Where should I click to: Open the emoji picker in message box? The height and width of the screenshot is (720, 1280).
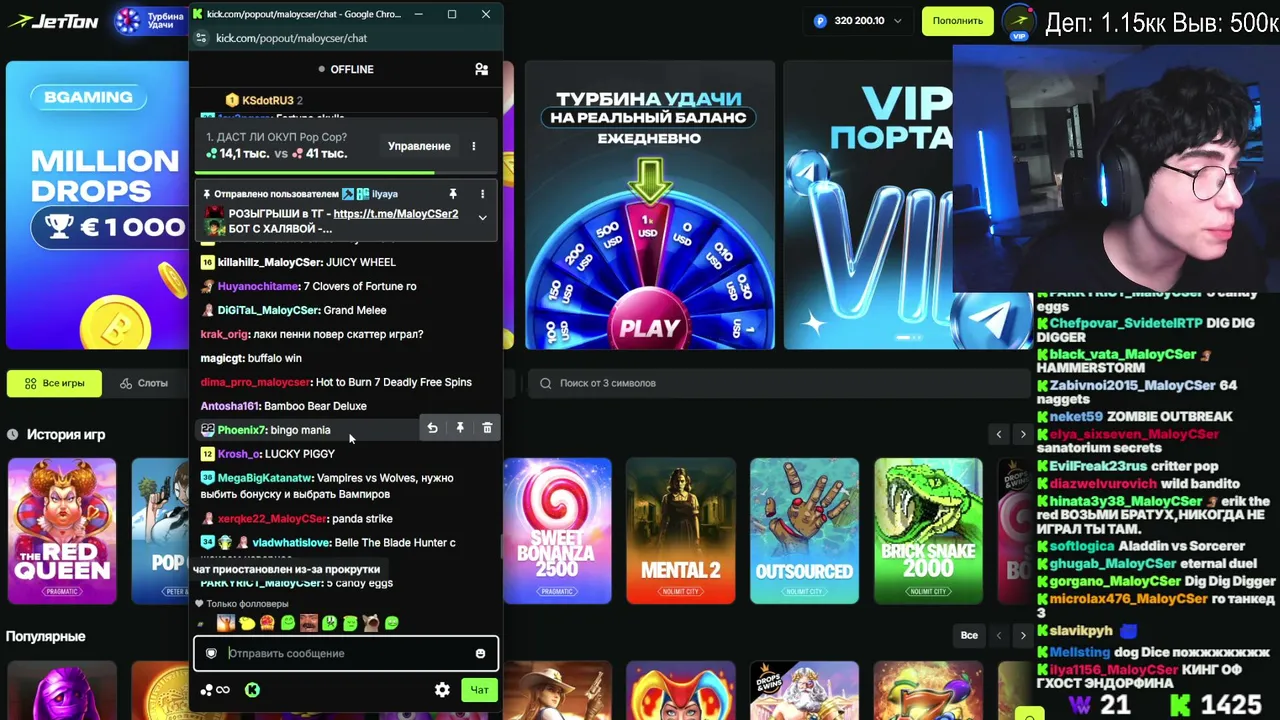(480, 653)
